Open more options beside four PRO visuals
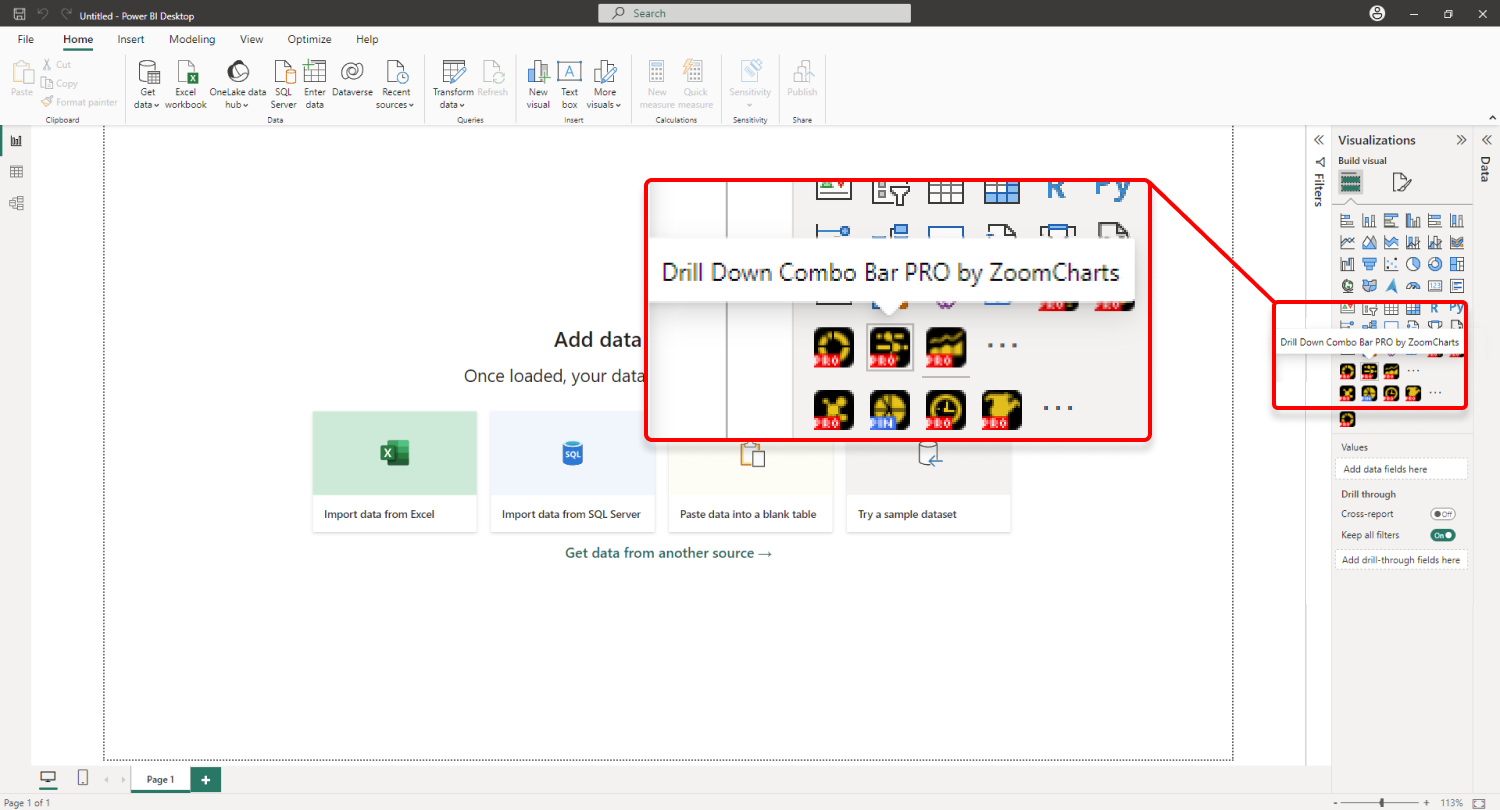The height and width of the screenshot is (810, 1500). [x=1435, y=393]
